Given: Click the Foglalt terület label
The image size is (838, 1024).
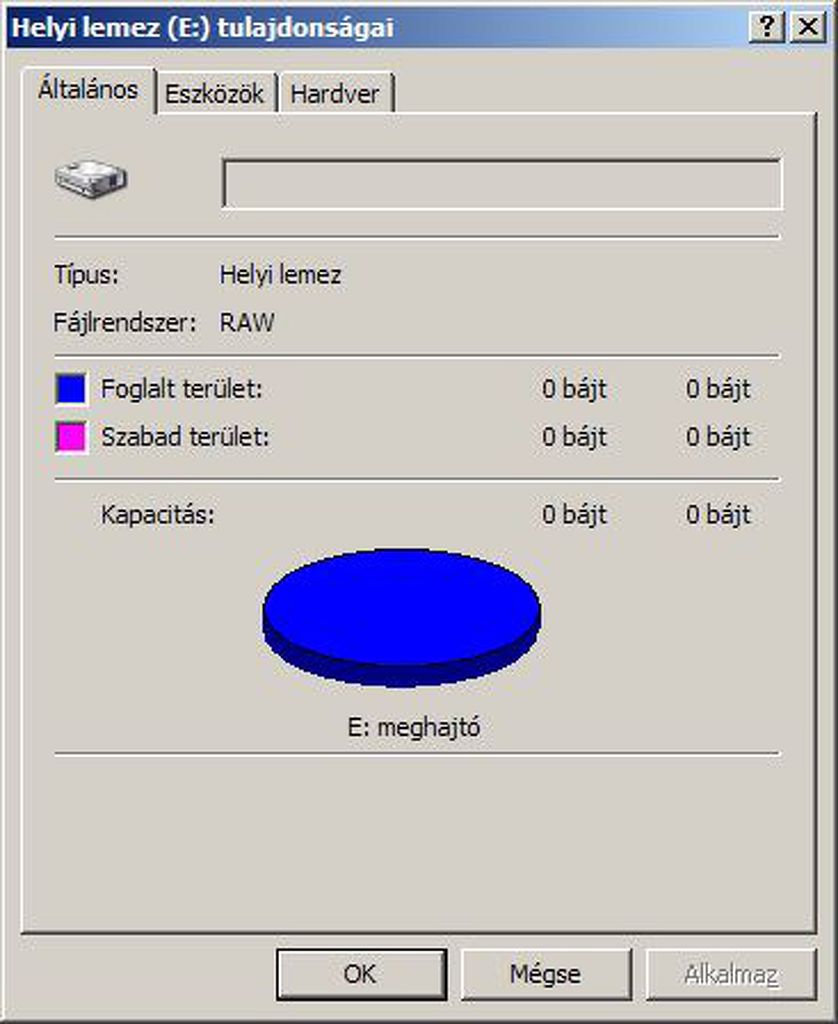Looking at the screenshot, I should click(x=182, y=389).
